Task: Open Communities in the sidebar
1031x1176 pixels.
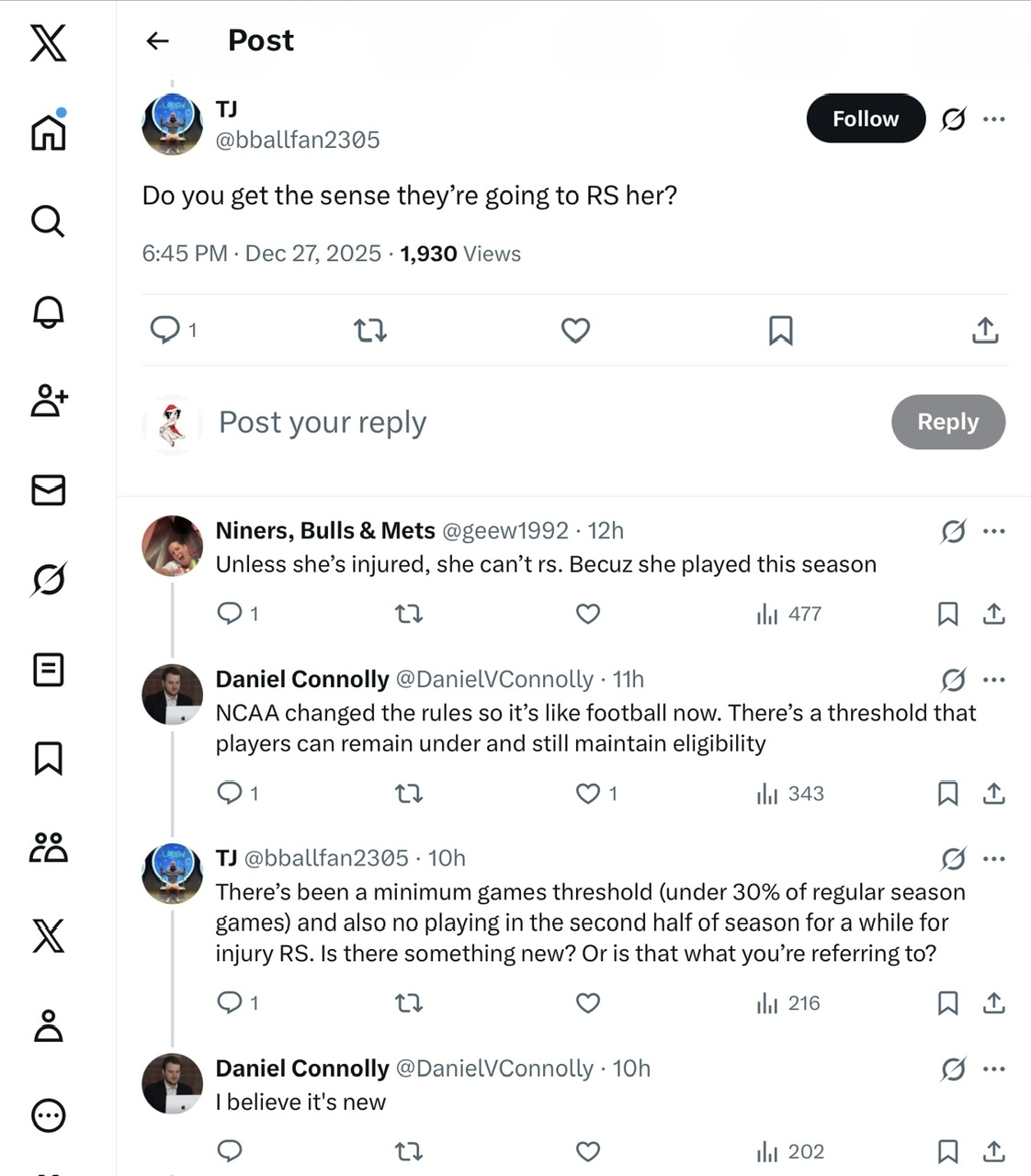Action: tap(49, 846)
